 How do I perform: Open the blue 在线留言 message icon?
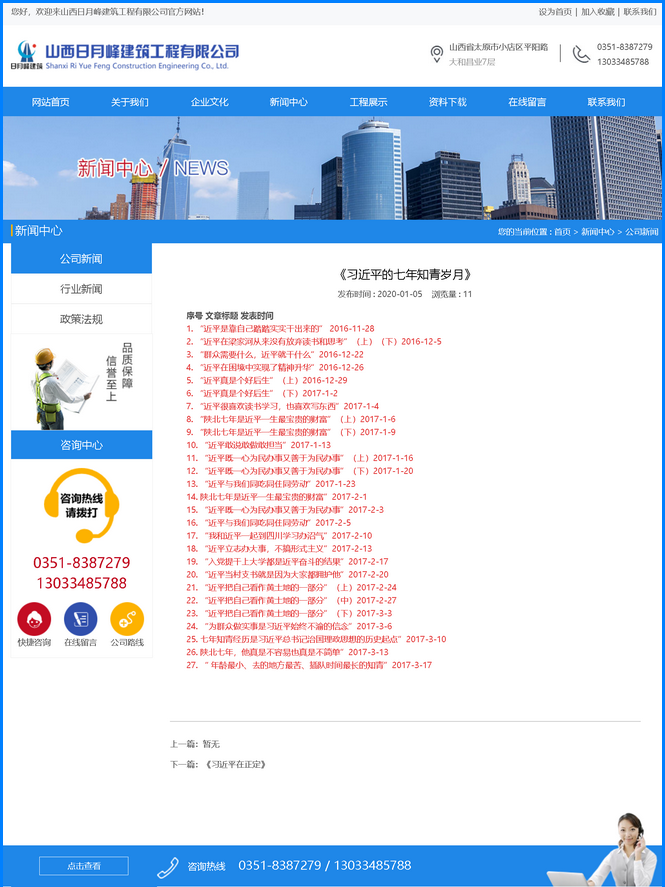coord(80,619)
